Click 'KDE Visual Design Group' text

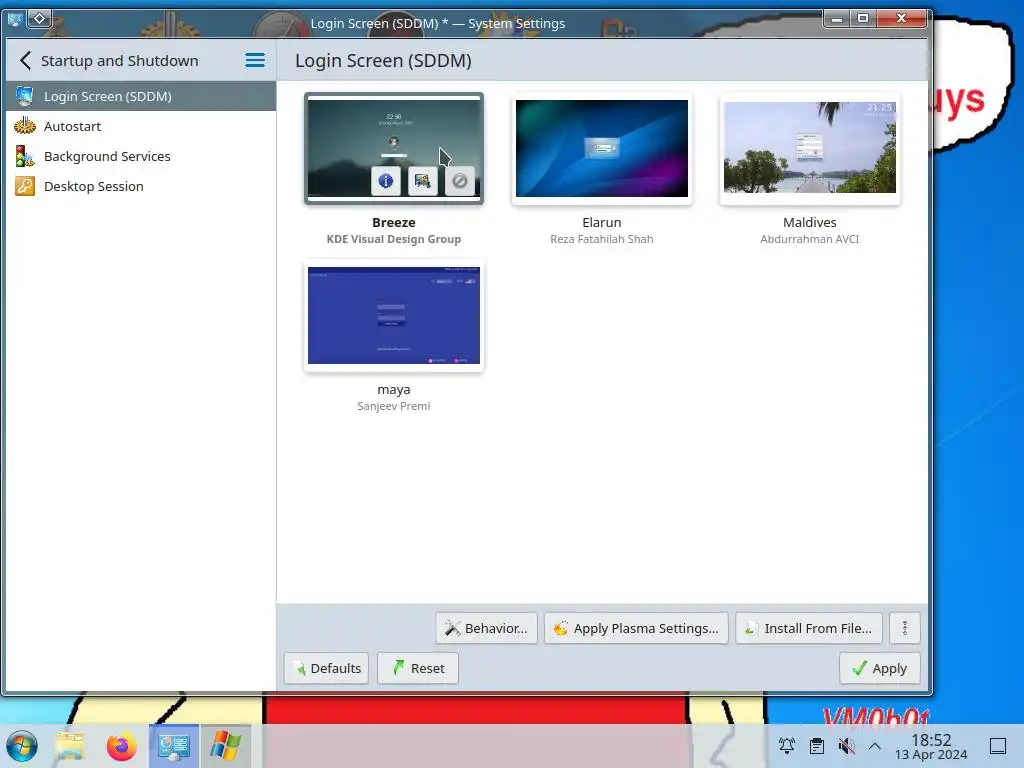(394, 239)
